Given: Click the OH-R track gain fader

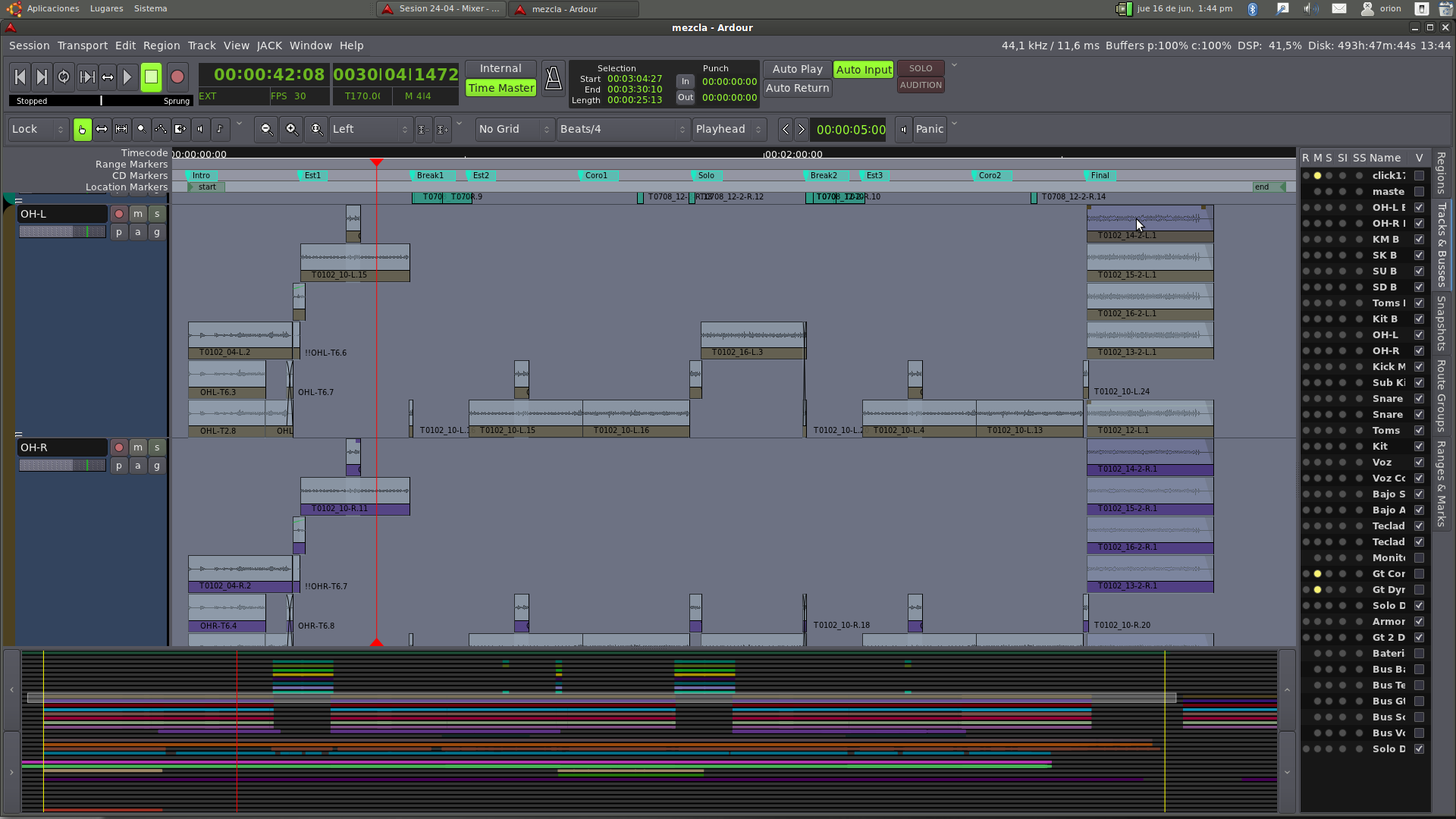Looking at the screenshot, I should click(x=62, y=465).
